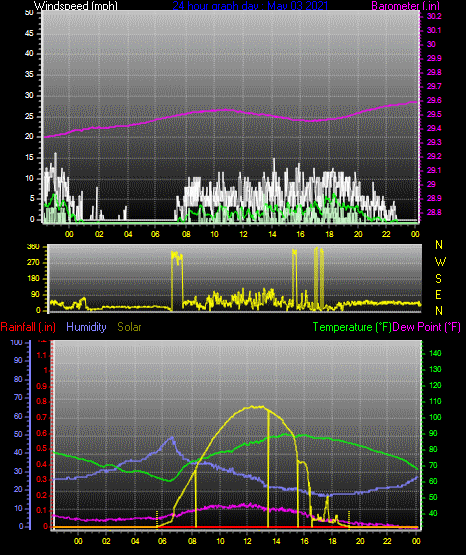Click 0.5 on the red rainfall axis

tap(42, 449)
